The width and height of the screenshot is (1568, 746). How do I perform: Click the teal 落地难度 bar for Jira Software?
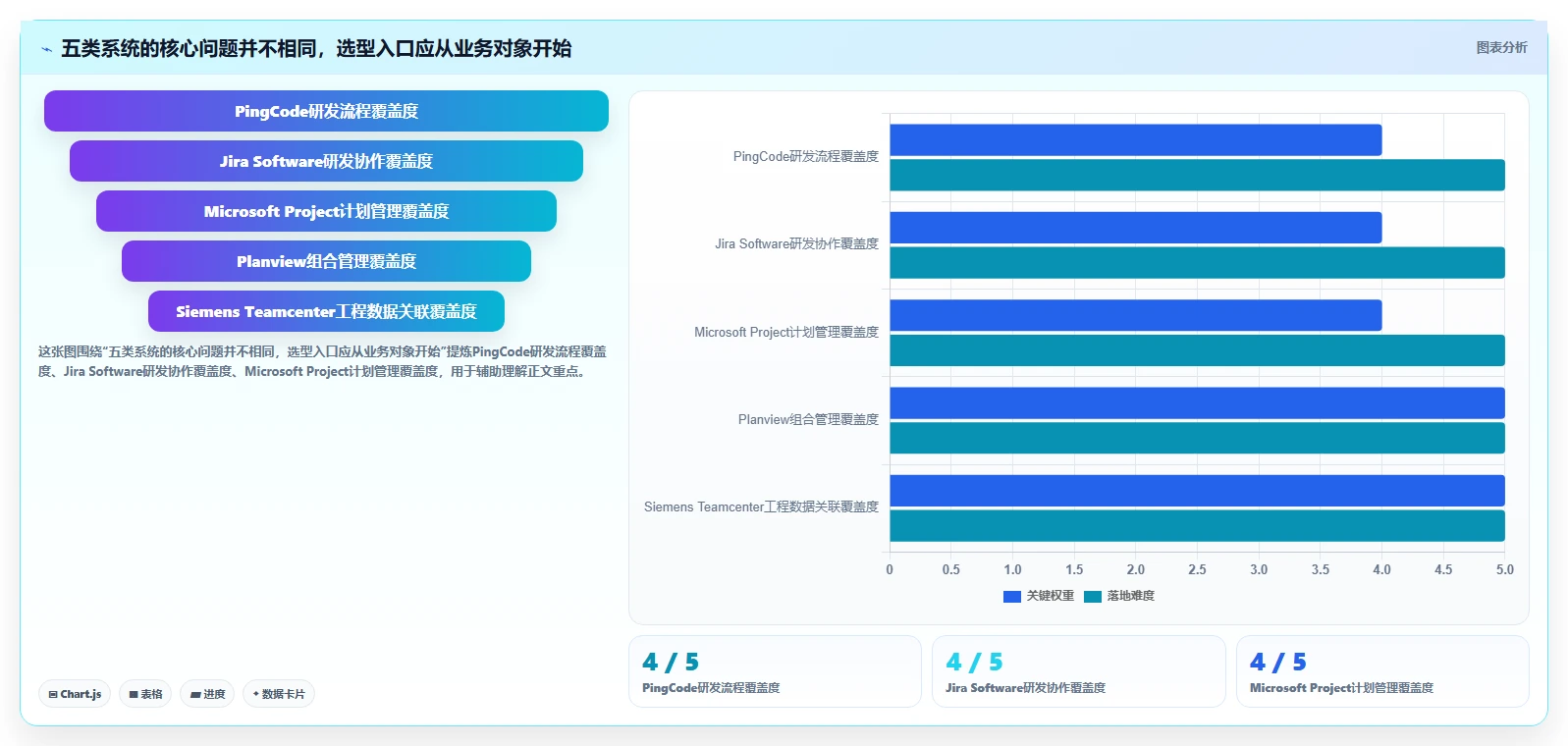pos(1197,262)
